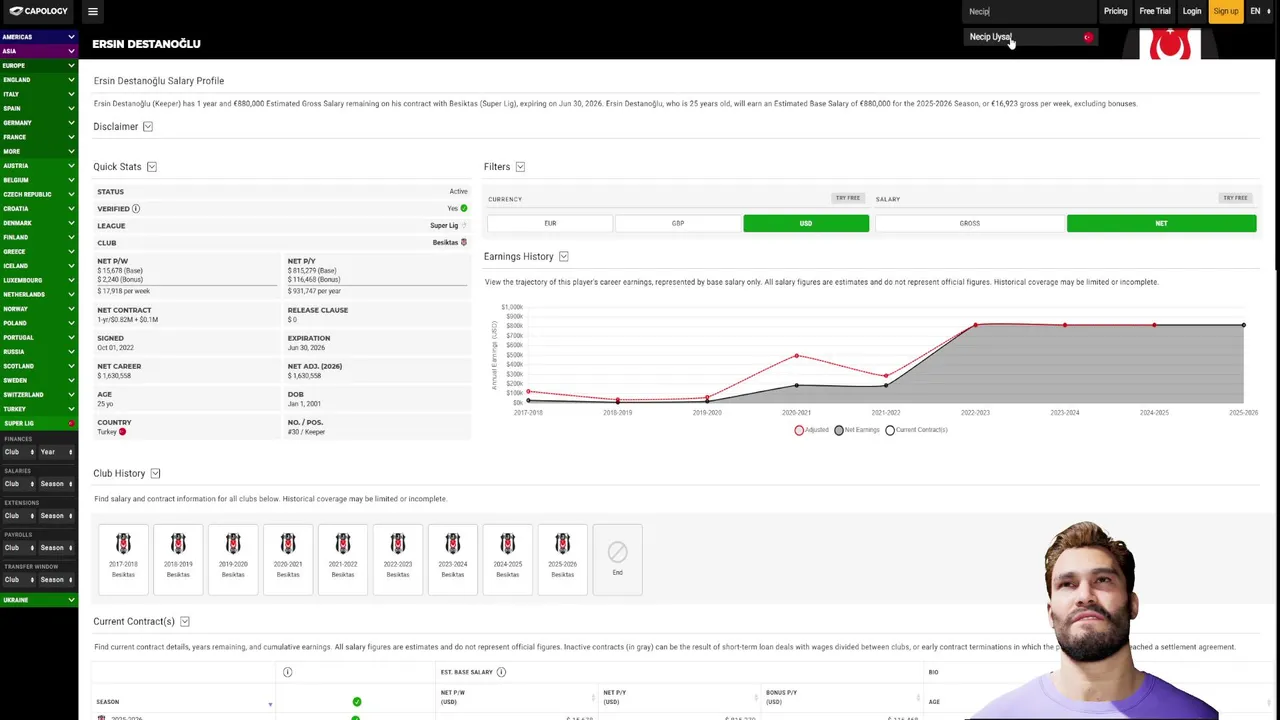Open the hamburger menu icon
This screenshot has height=720, width=1280.
[x=93, y=12]
